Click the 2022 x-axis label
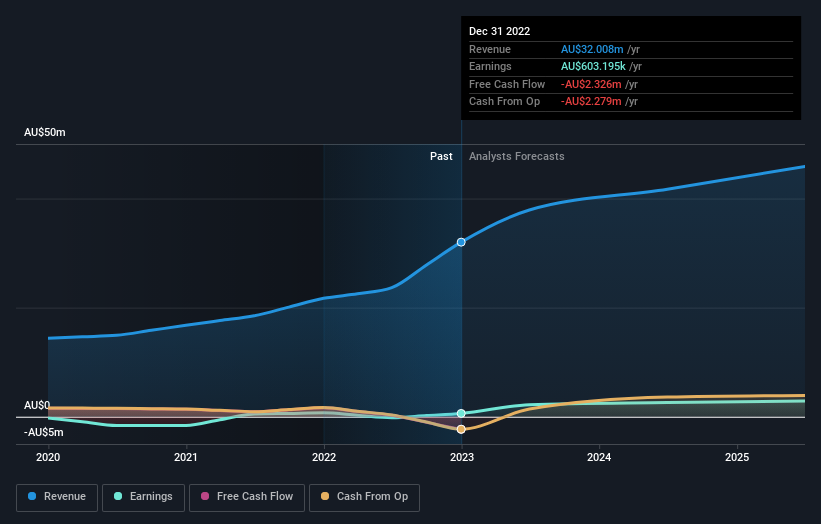The image size is (821, 524). (x=324, y=458)
